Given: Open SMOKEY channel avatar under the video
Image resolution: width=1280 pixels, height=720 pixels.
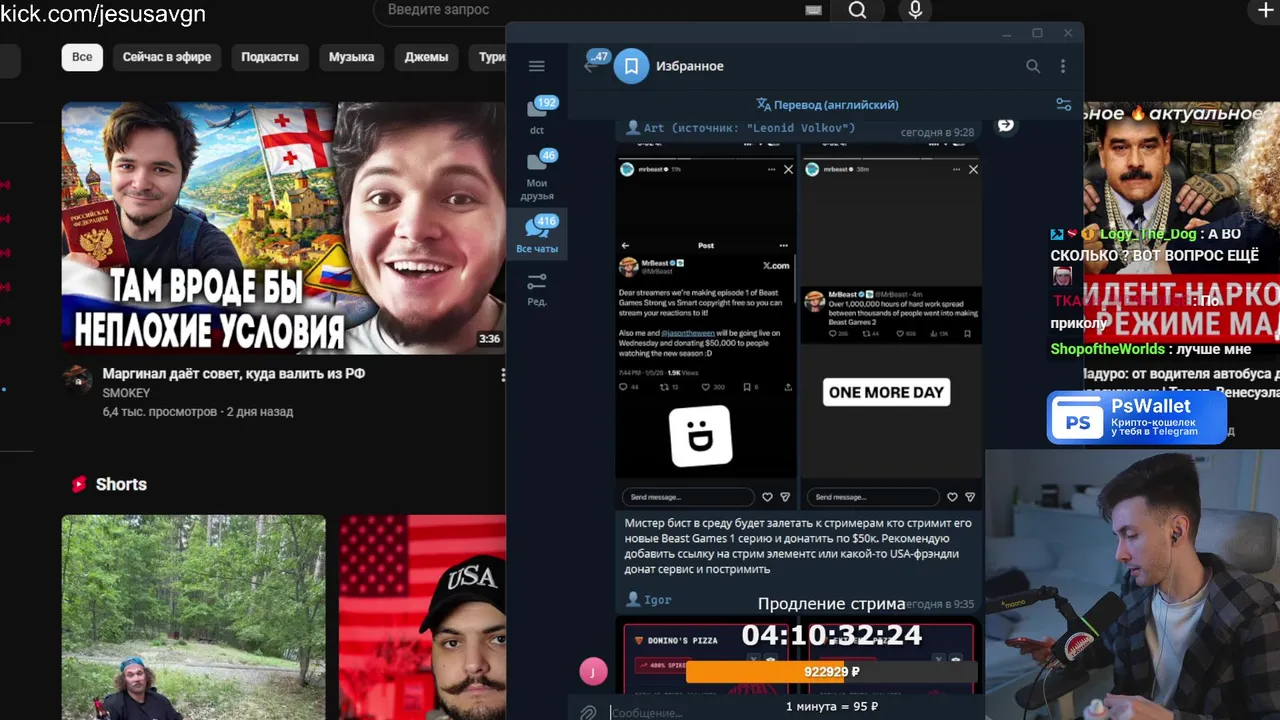Looking at the screenshot, I should point(77,379).
